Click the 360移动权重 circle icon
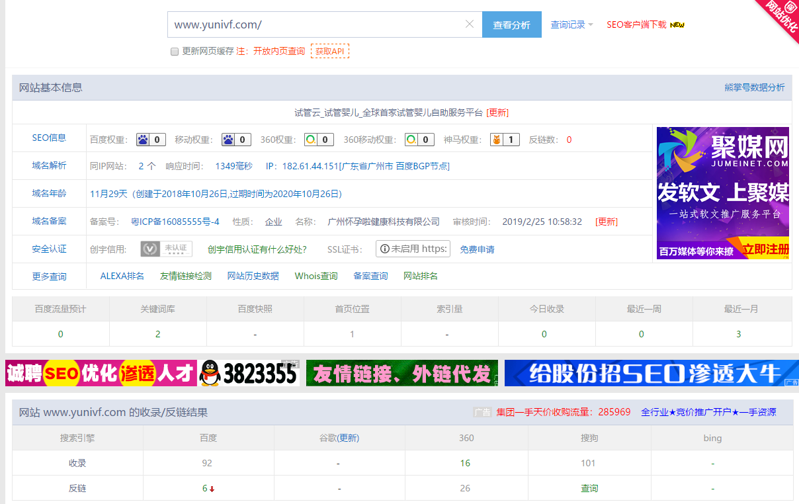The image size is (799, 504). point(411,140)
